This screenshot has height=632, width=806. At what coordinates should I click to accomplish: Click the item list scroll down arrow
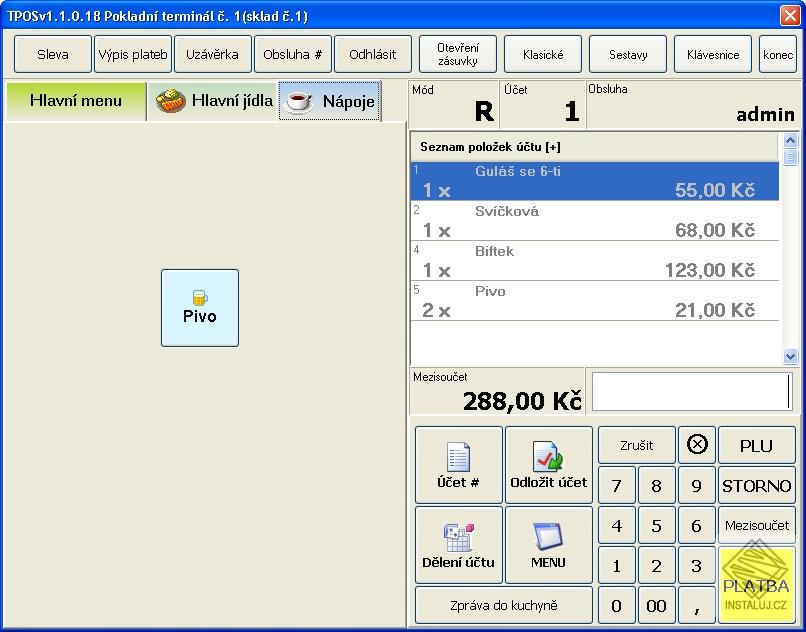(790, 356)
